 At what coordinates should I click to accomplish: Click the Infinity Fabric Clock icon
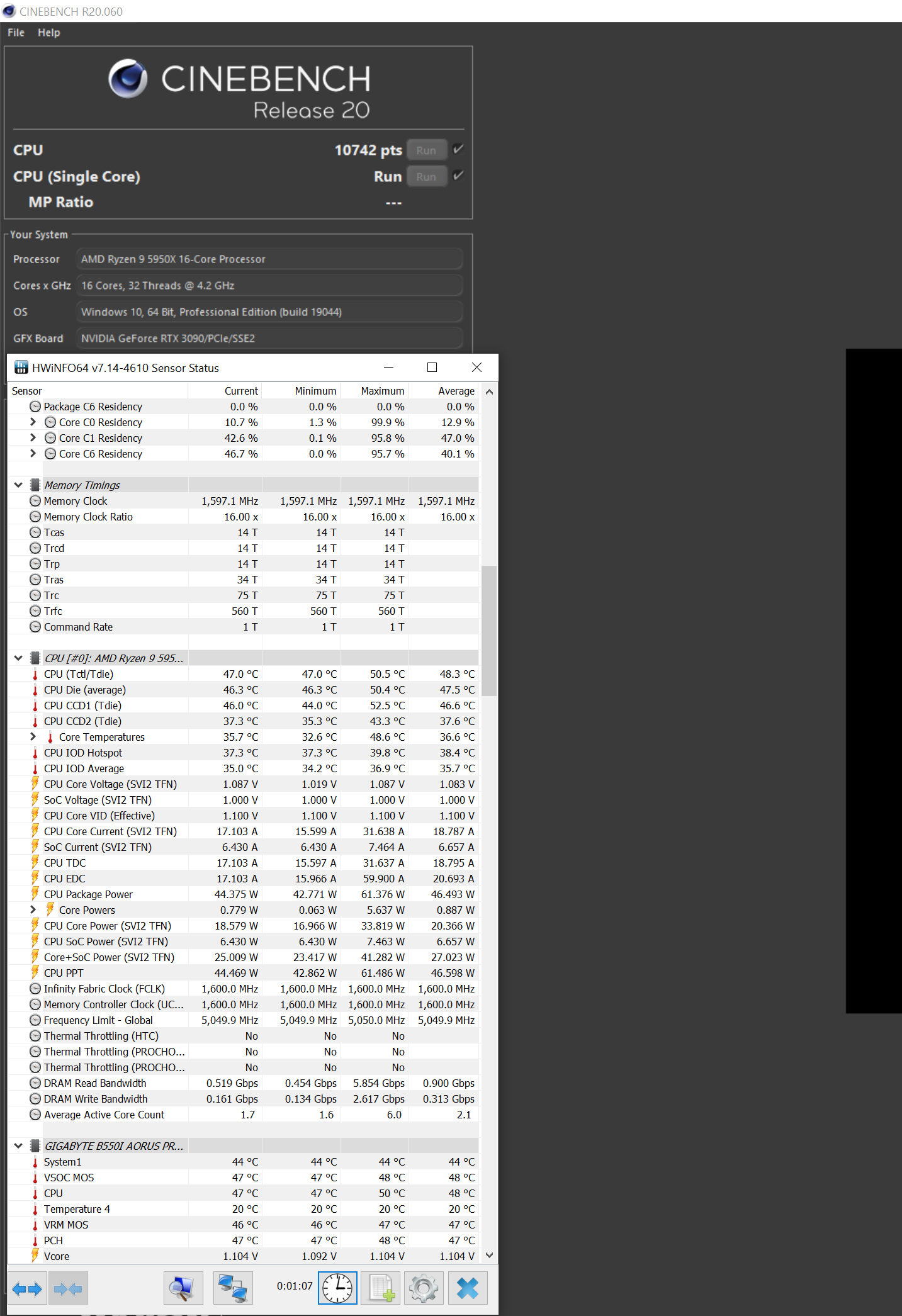(35, 989)
